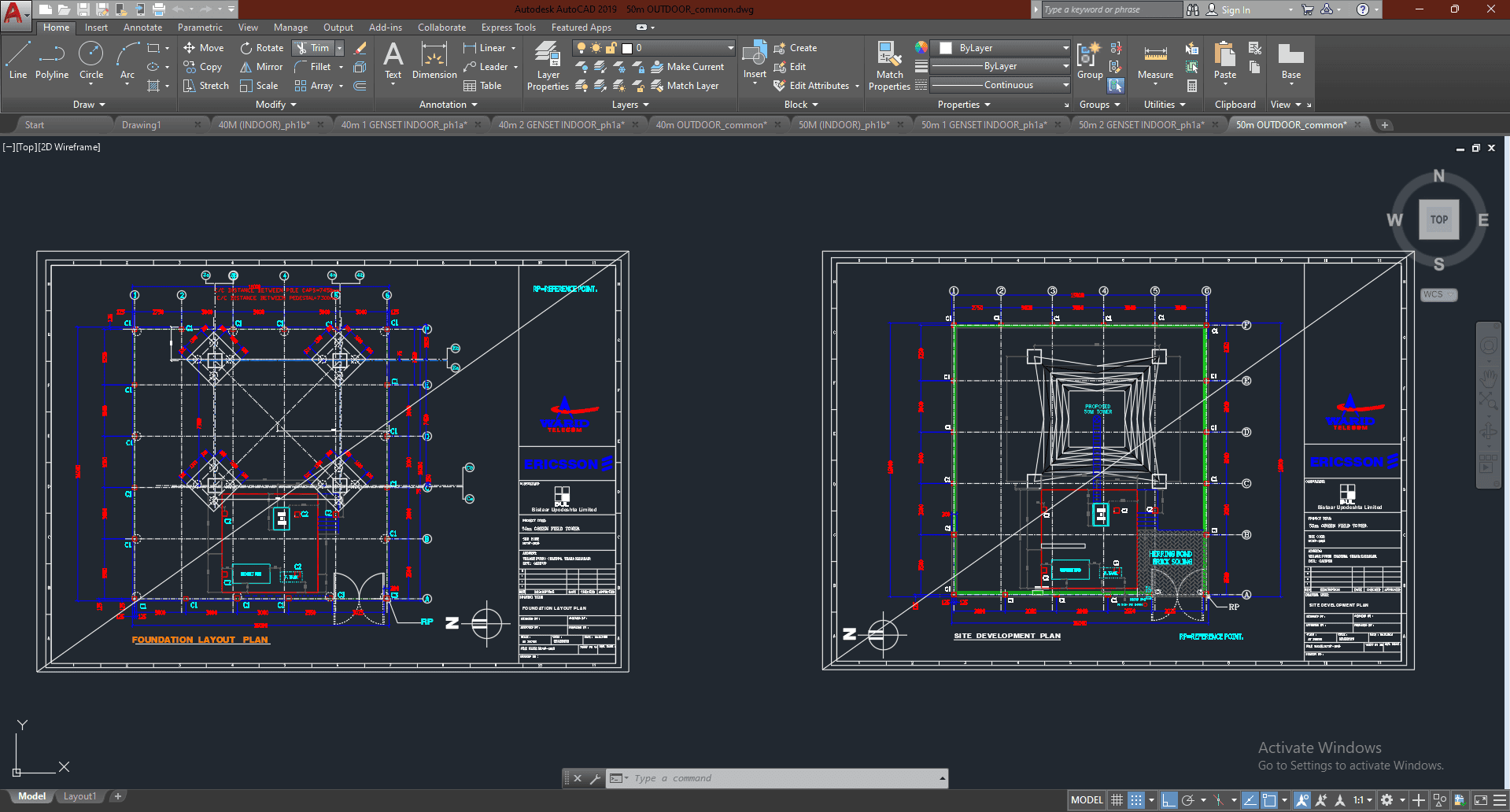
Task: Toggle snap mode in status bar
Action: (1136, 800)
